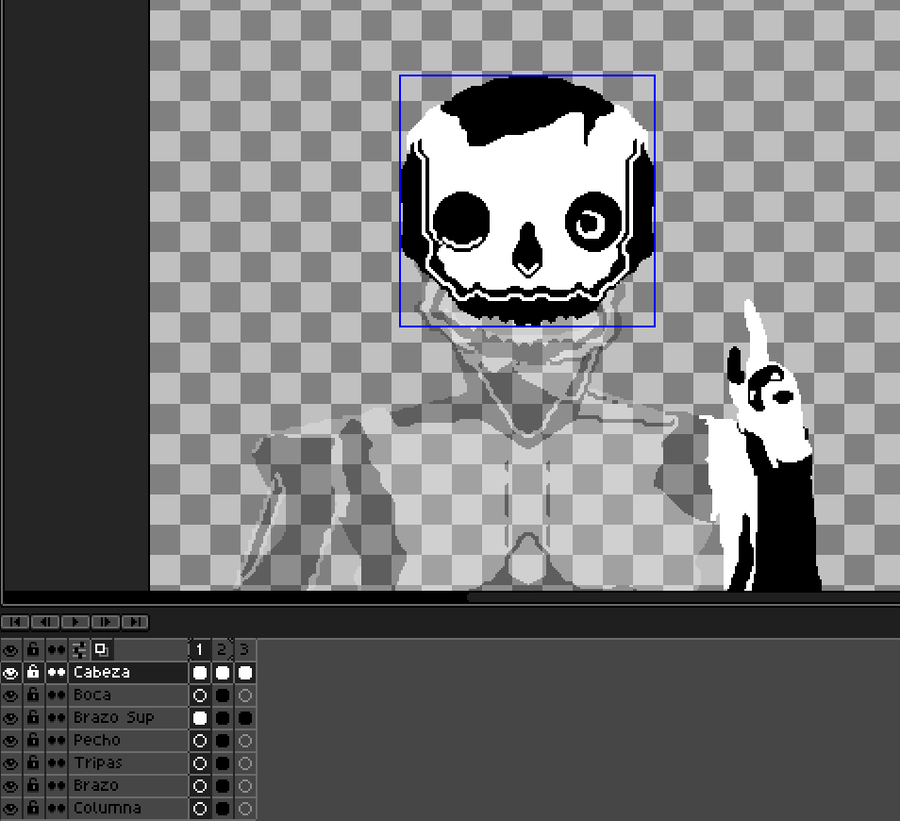Select Tripas cel in frame 2
Viewport: 900px width, 821px height.
[x=222, y=763]
